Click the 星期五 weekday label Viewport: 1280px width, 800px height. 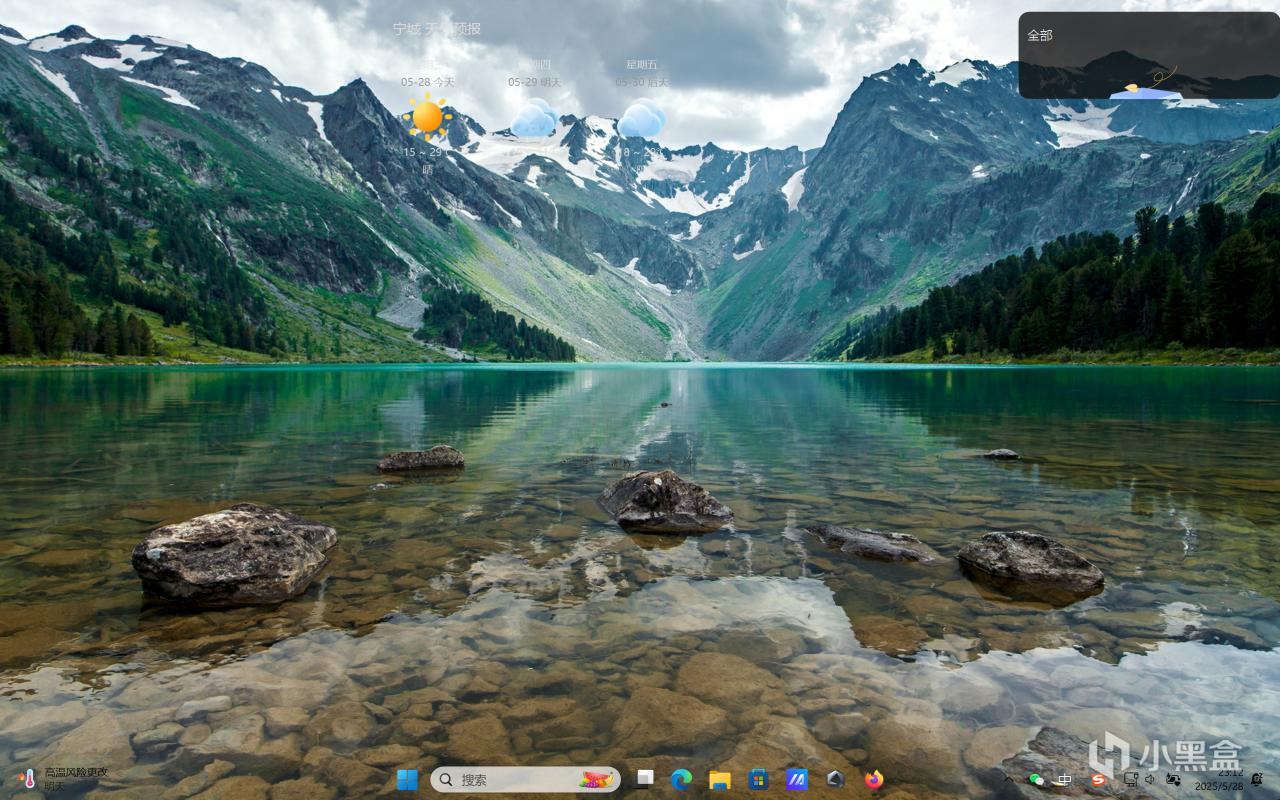tap(641, 65)
